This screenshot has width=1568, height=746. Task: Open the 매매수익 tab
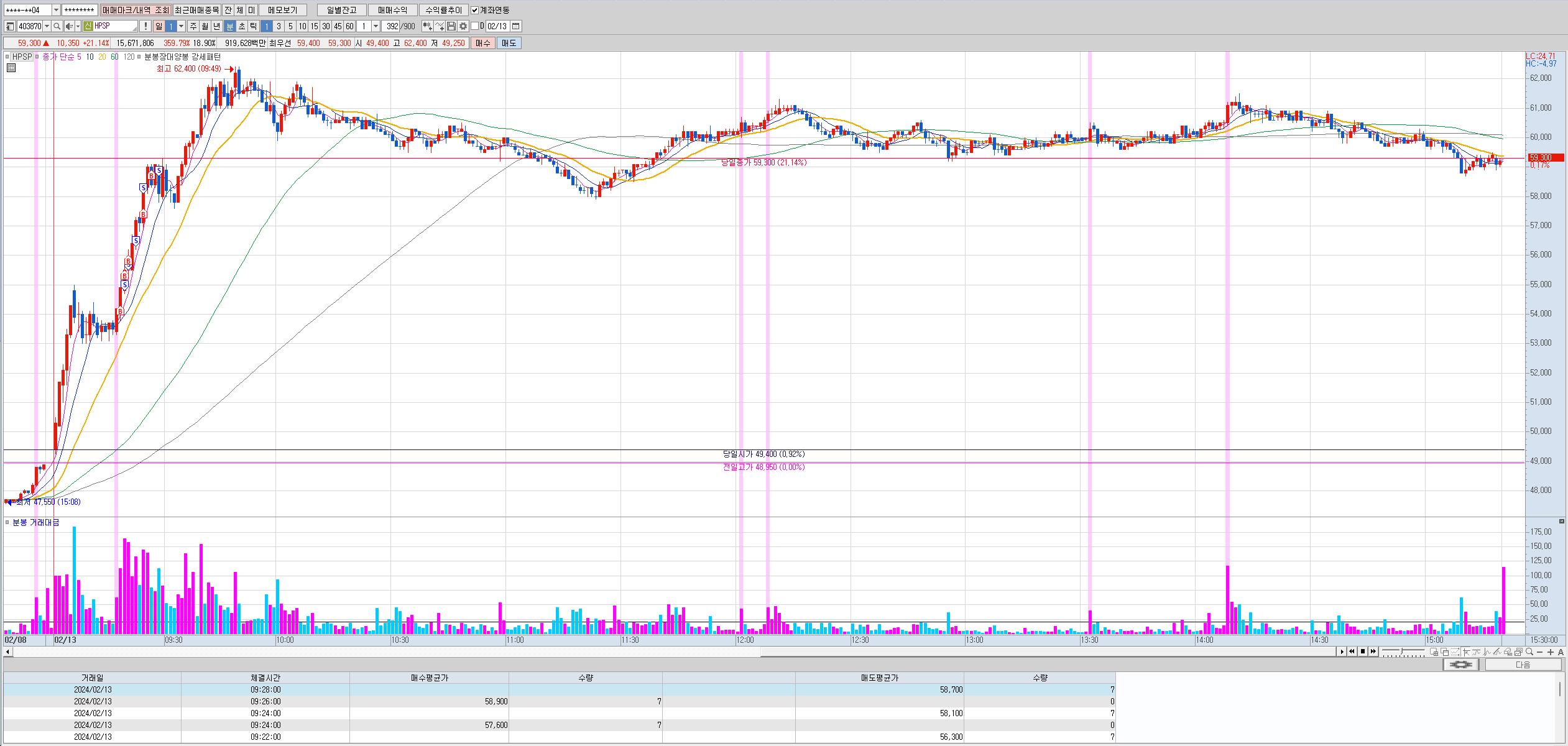[x=392, y=10]
